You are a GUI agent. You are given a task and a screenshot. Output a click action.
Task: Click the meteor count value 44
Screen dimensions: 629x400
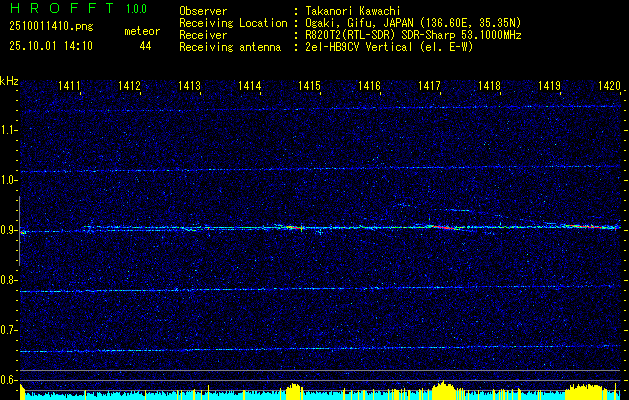tap(145, 46)
